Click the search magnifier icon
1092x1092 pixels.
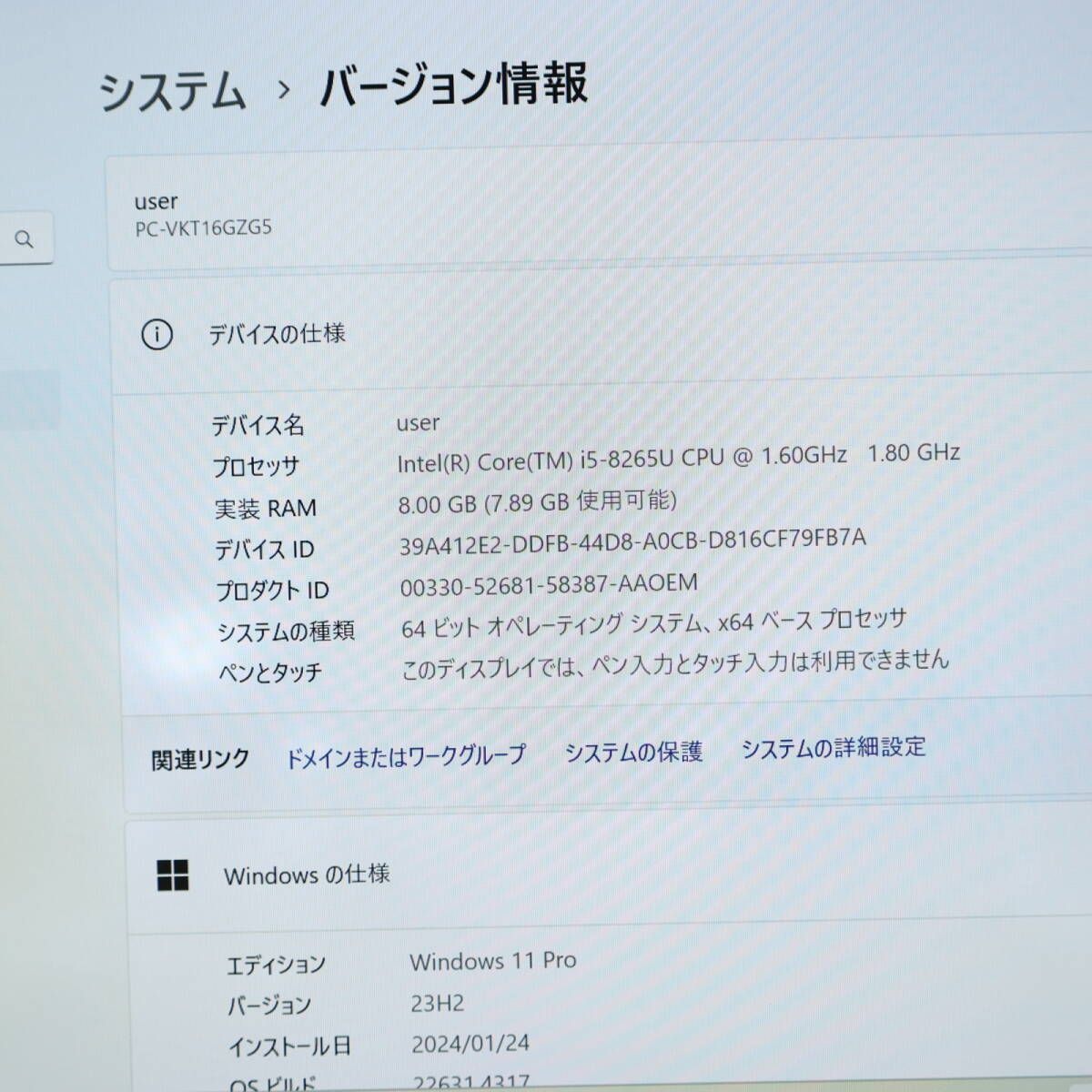tap(25, 239)
